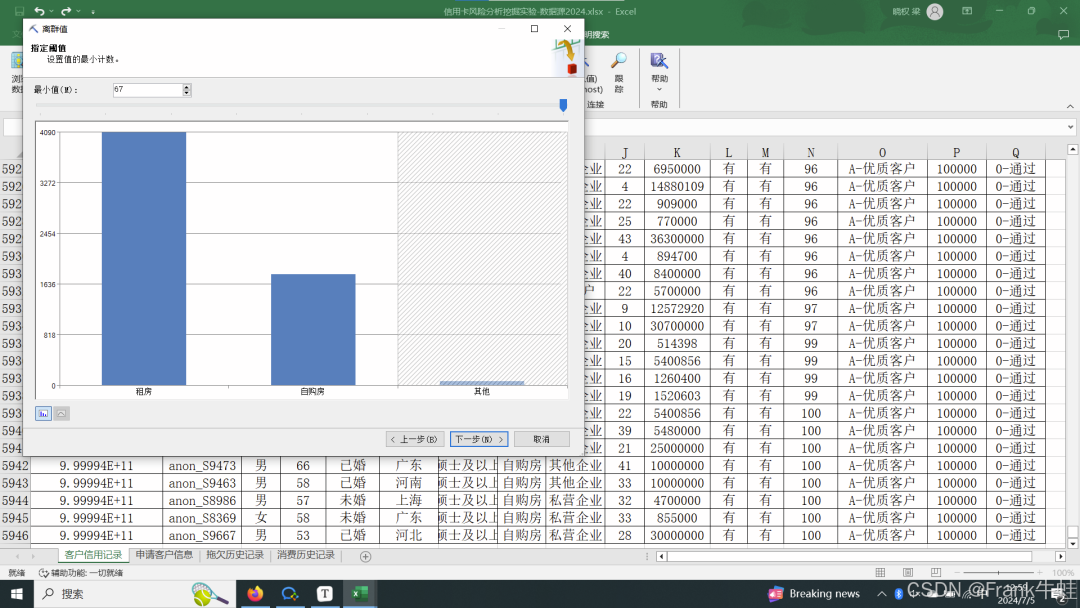Click cell with value 14880109
Viewport: 1080px width, 608px height.
click(677, 187)
